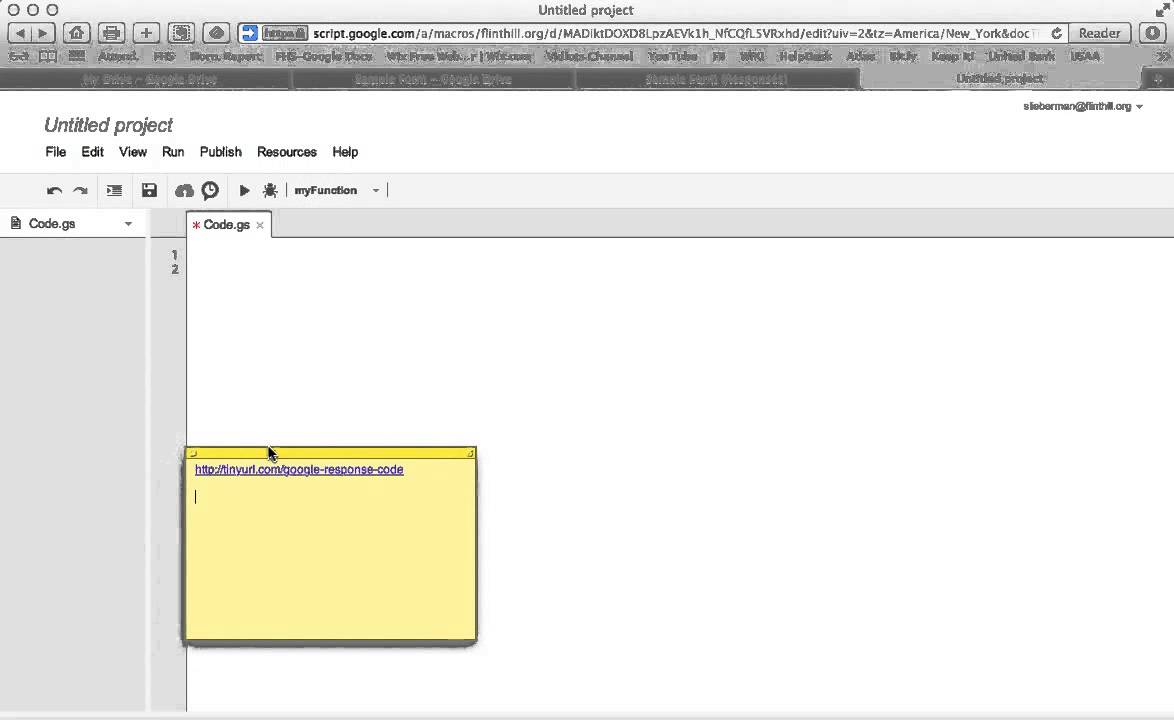Click the iCloud tabs icon in browser toolbar
Viewport: 1174px width, 720px height.
(216, 34)
